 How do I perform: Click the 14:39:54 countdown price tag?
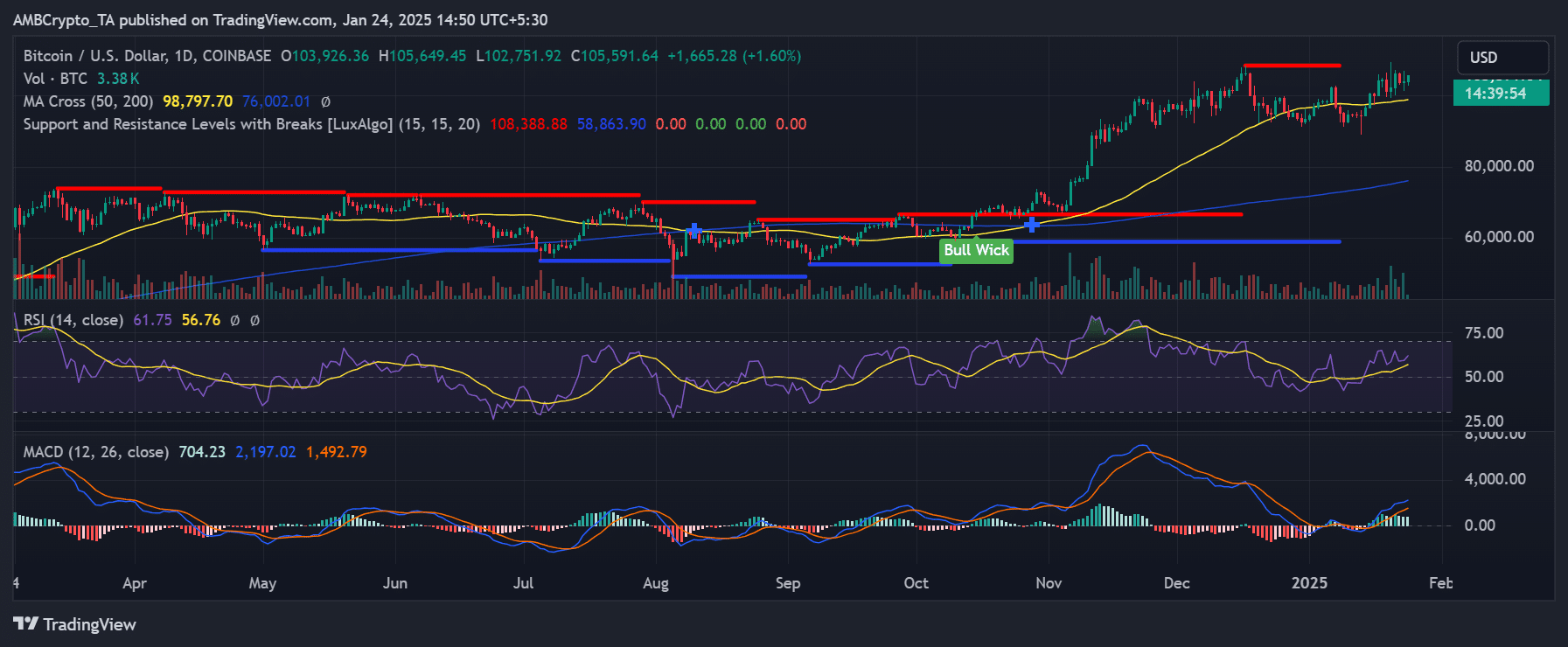(x=1501, y=93)
